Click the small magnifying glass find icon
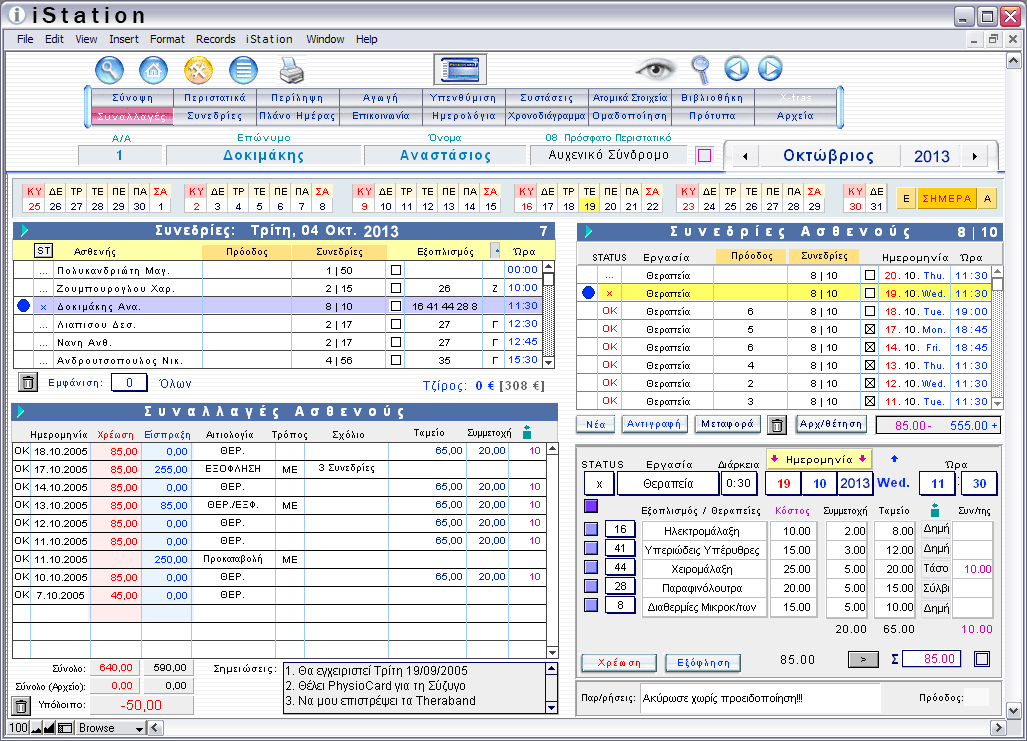 700,69
